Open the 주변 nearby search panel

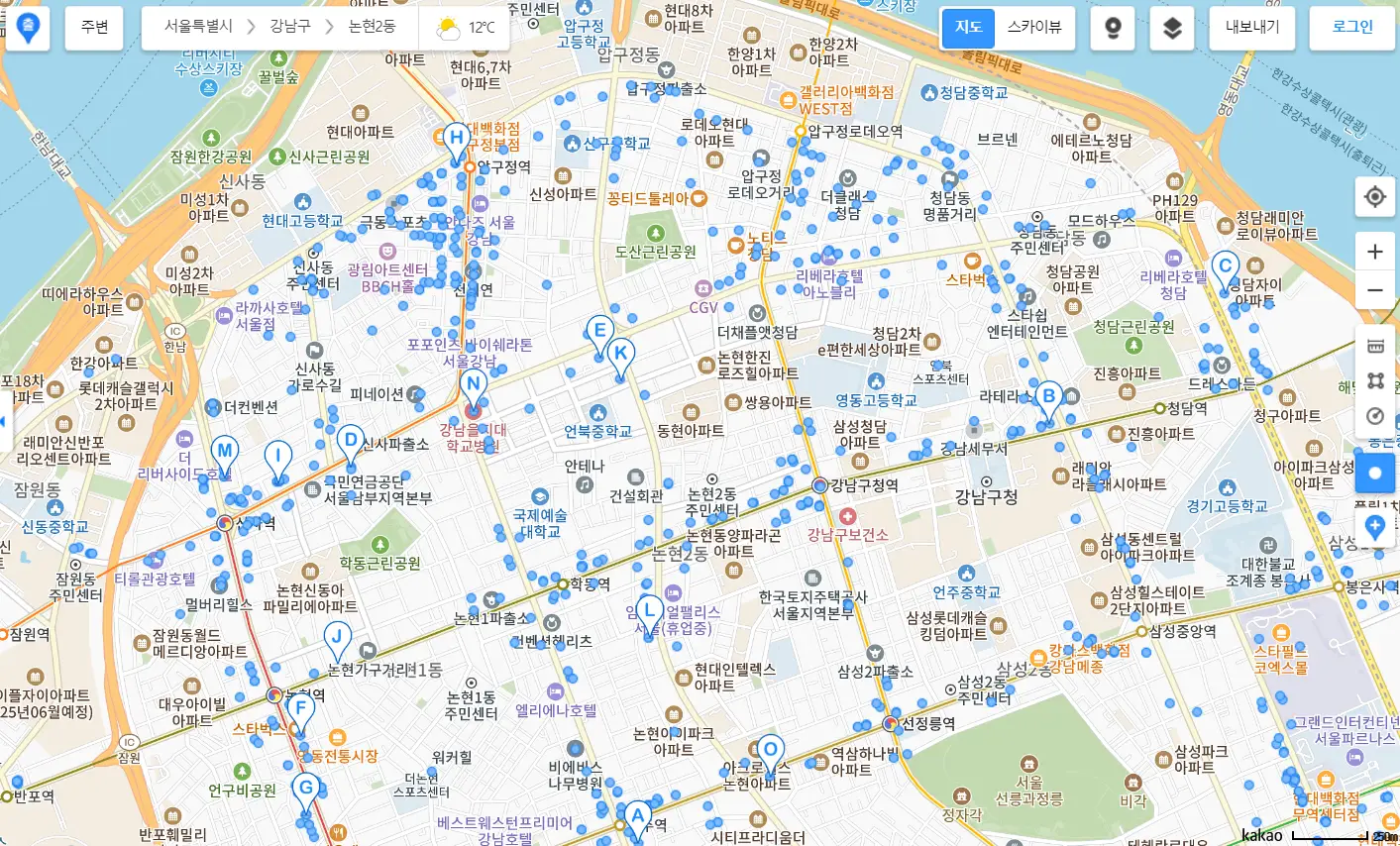93,28
